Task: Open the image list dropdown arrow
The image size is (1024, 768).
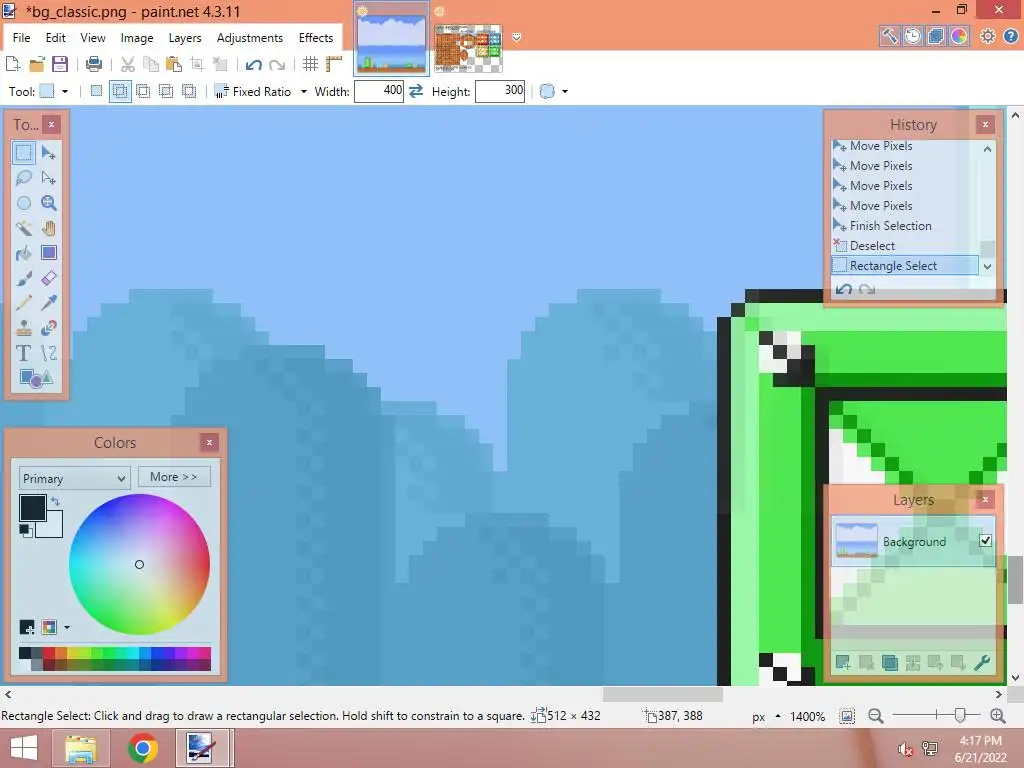Action: tap(517, 37)
